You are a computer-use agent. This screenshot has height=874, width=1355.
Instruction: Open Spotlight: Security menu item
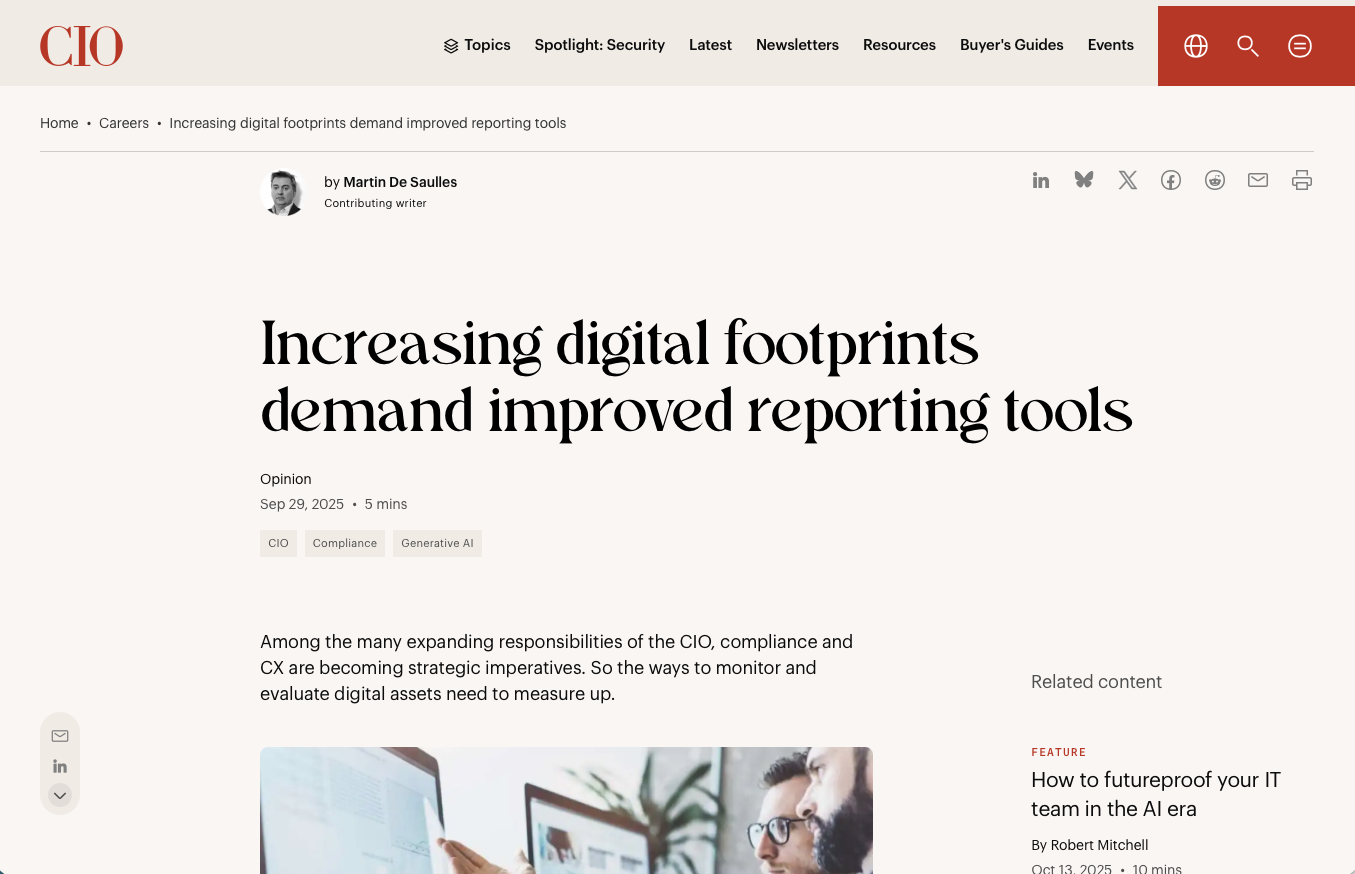tap(599, 45)
